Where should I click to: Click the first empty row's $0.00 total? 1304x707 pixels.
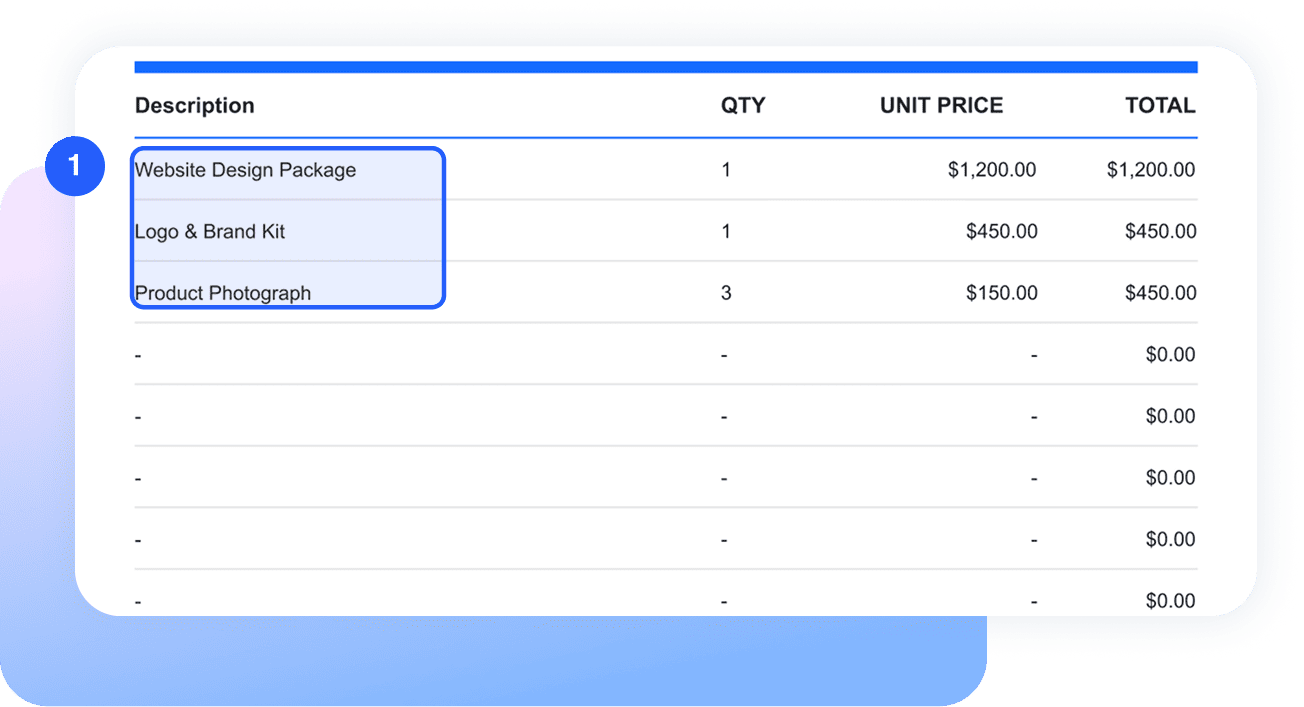pos(1171,355)
